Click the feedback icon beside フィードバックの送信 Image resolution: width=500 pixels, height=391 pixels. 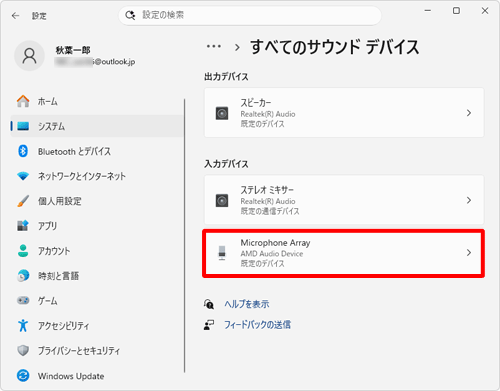tap(209, 325)
